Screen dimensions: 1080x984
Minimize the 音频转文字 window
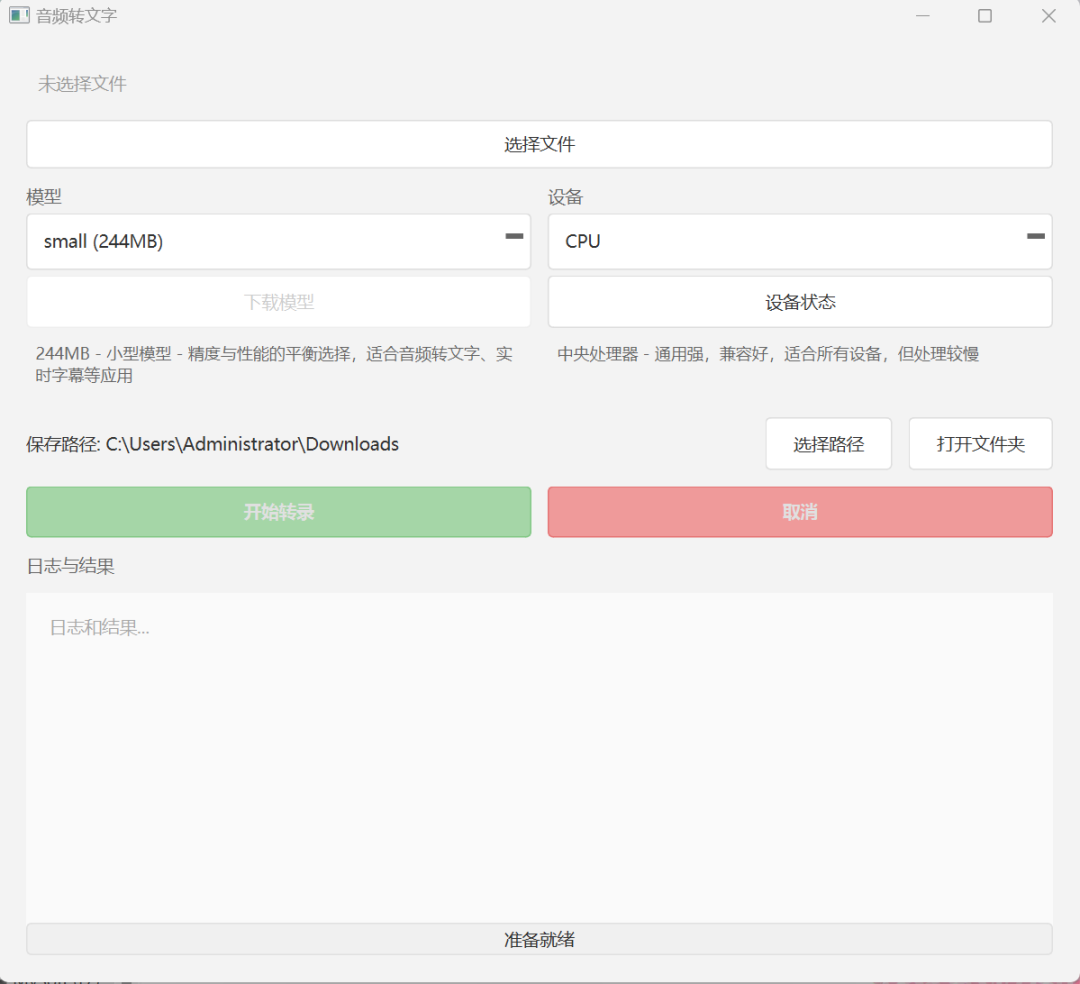(x=922, y=16)
